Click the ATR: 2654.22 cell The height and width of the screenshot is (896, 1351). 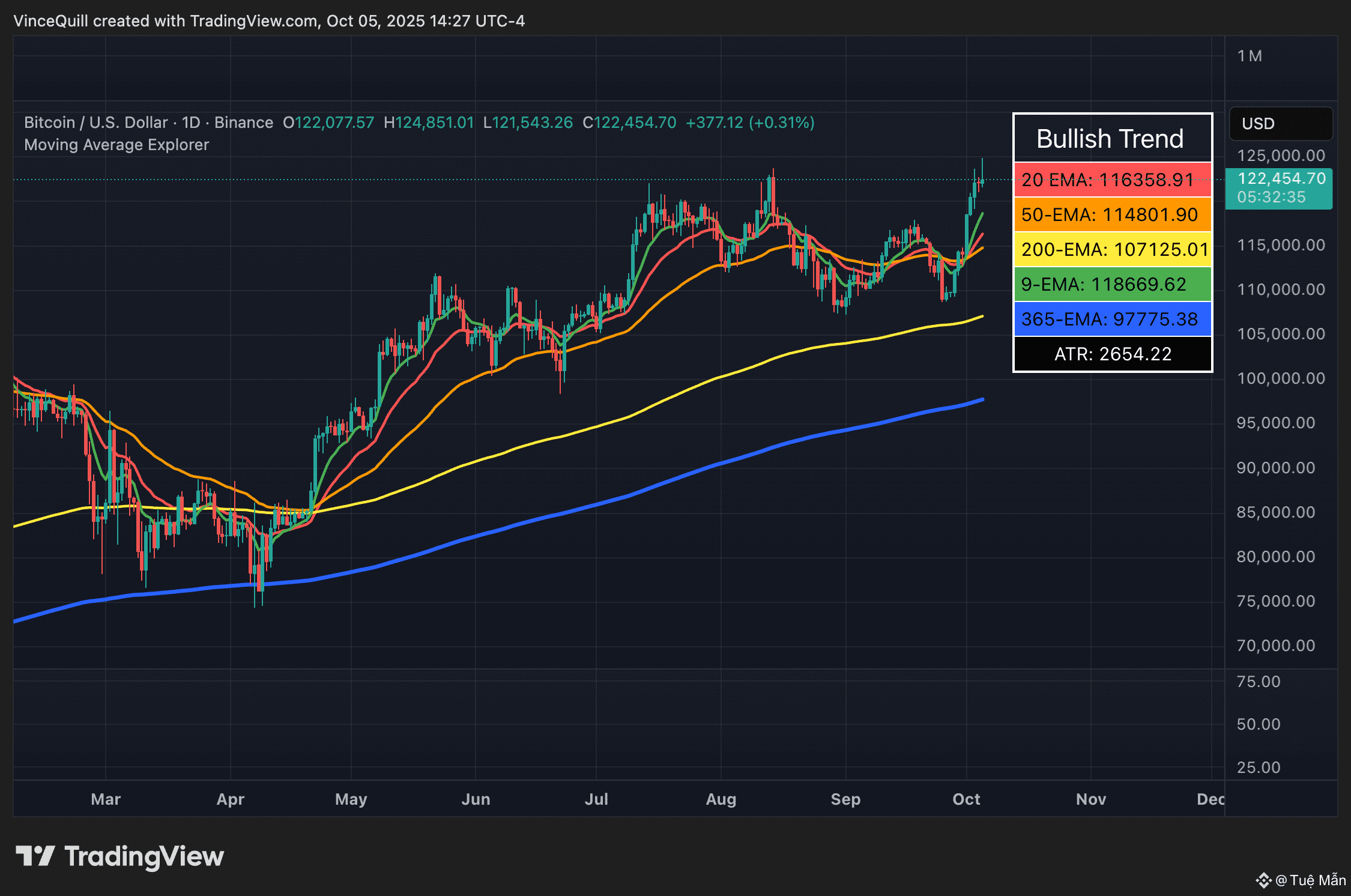click(1112, 354)
